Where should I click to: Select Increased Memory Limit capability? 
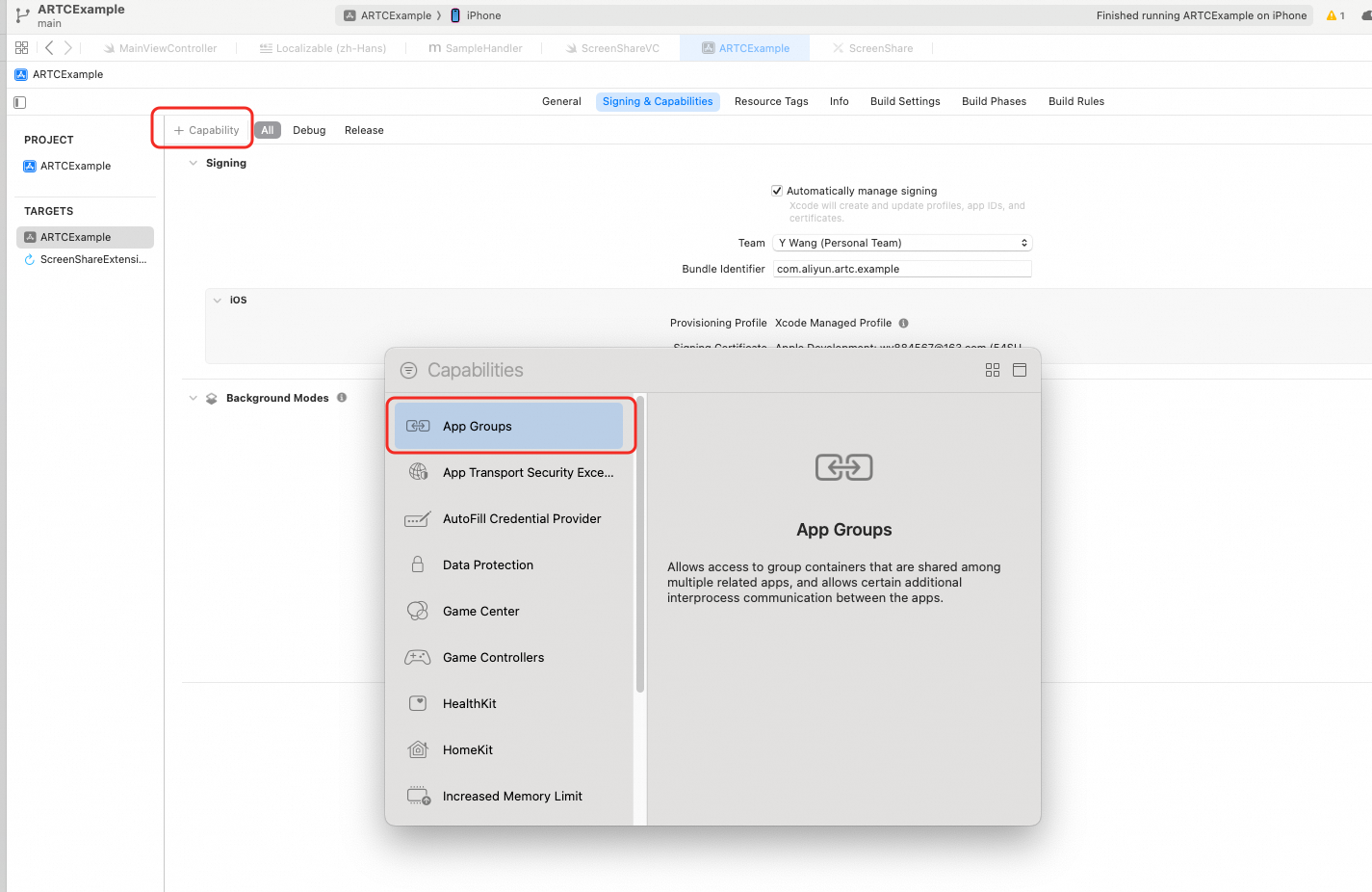(509, 796)
